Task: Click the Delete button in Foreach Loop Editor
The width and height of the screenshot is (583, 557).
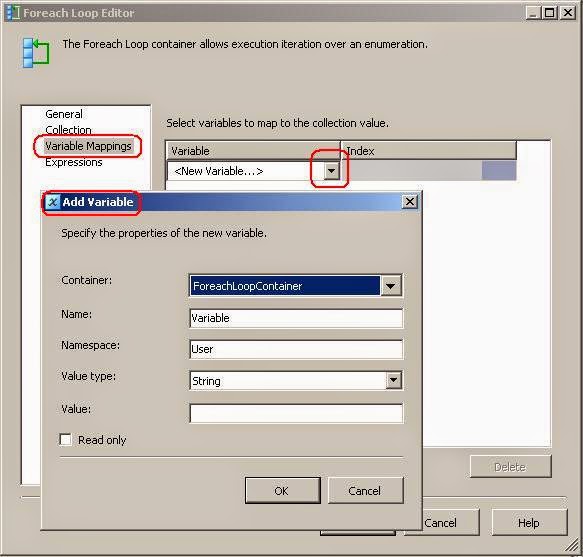Action: (x=510, y=467)
